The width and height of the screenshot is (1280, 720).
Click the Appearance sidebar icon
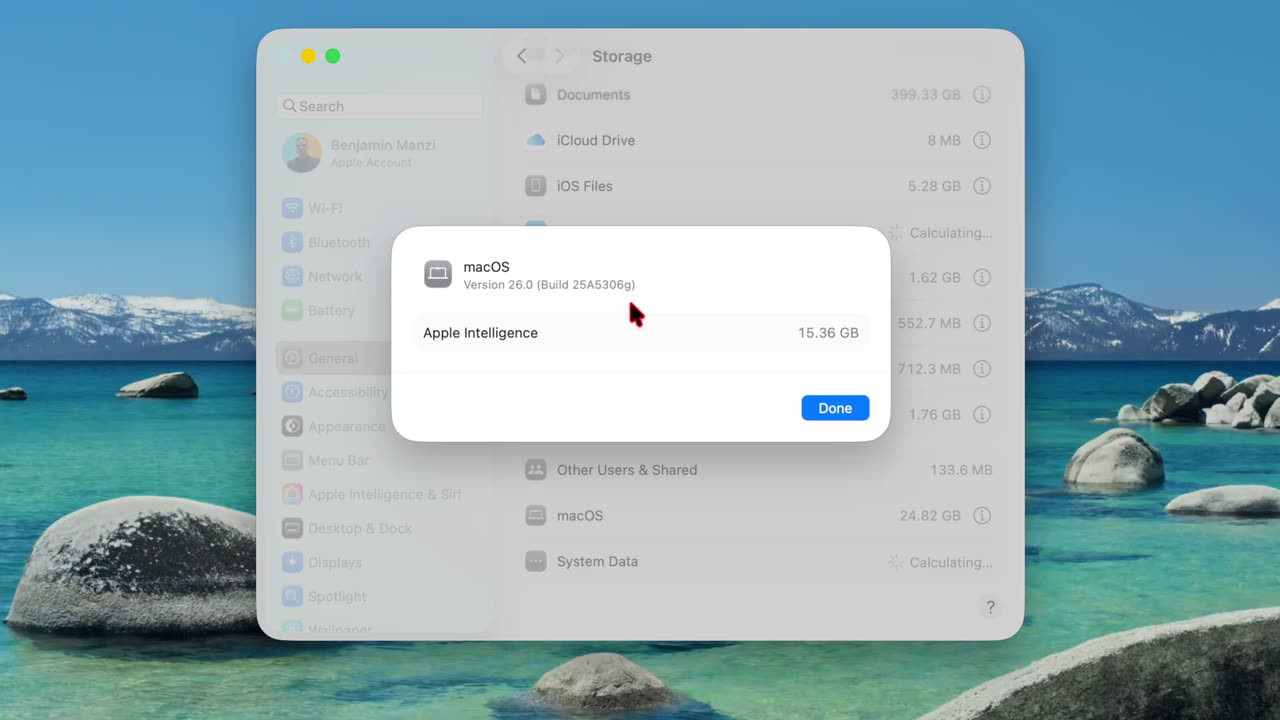[x=292, y=426]
